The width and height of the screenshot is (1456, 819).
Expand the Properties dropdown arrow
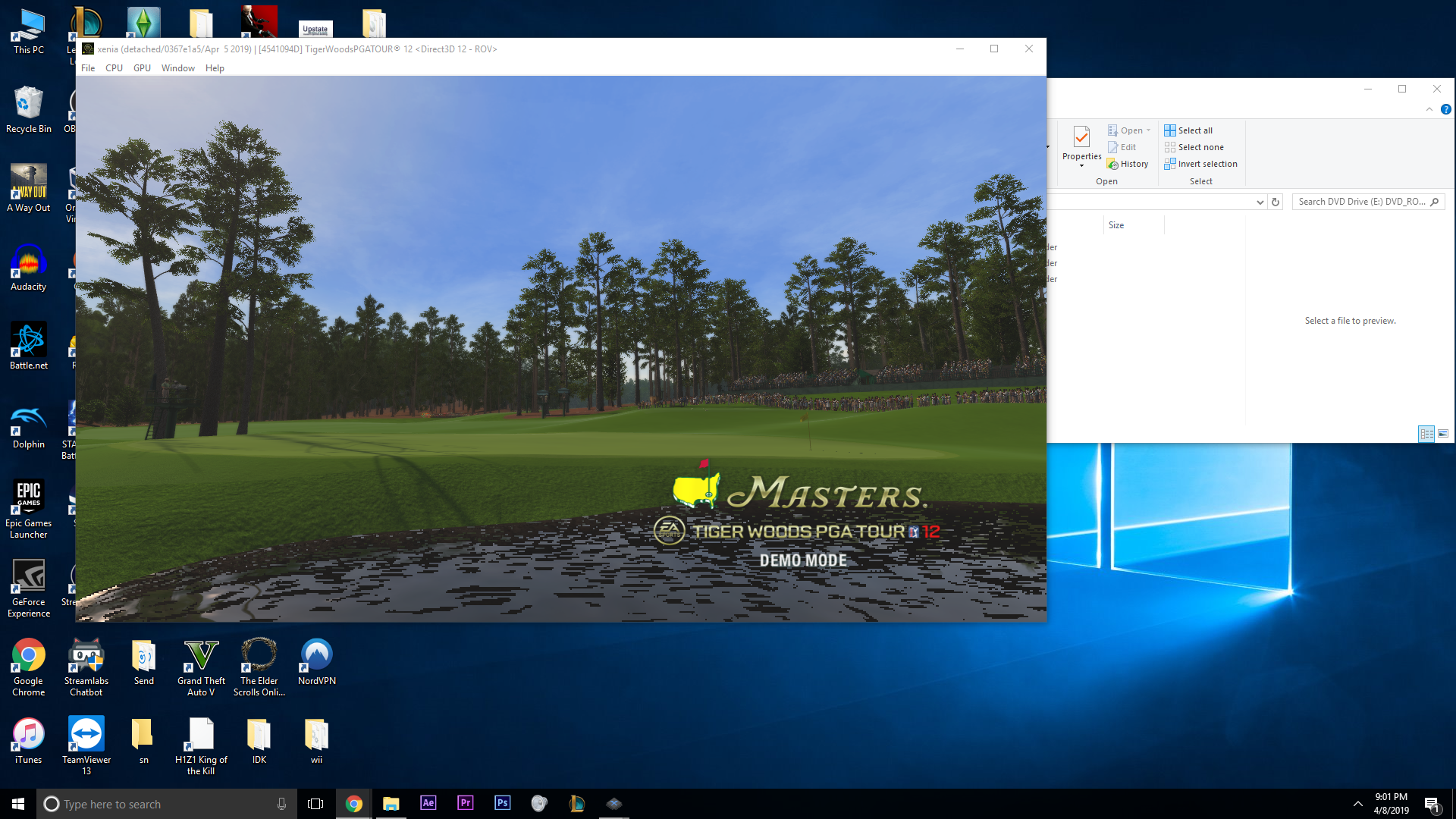point(1081,166)
